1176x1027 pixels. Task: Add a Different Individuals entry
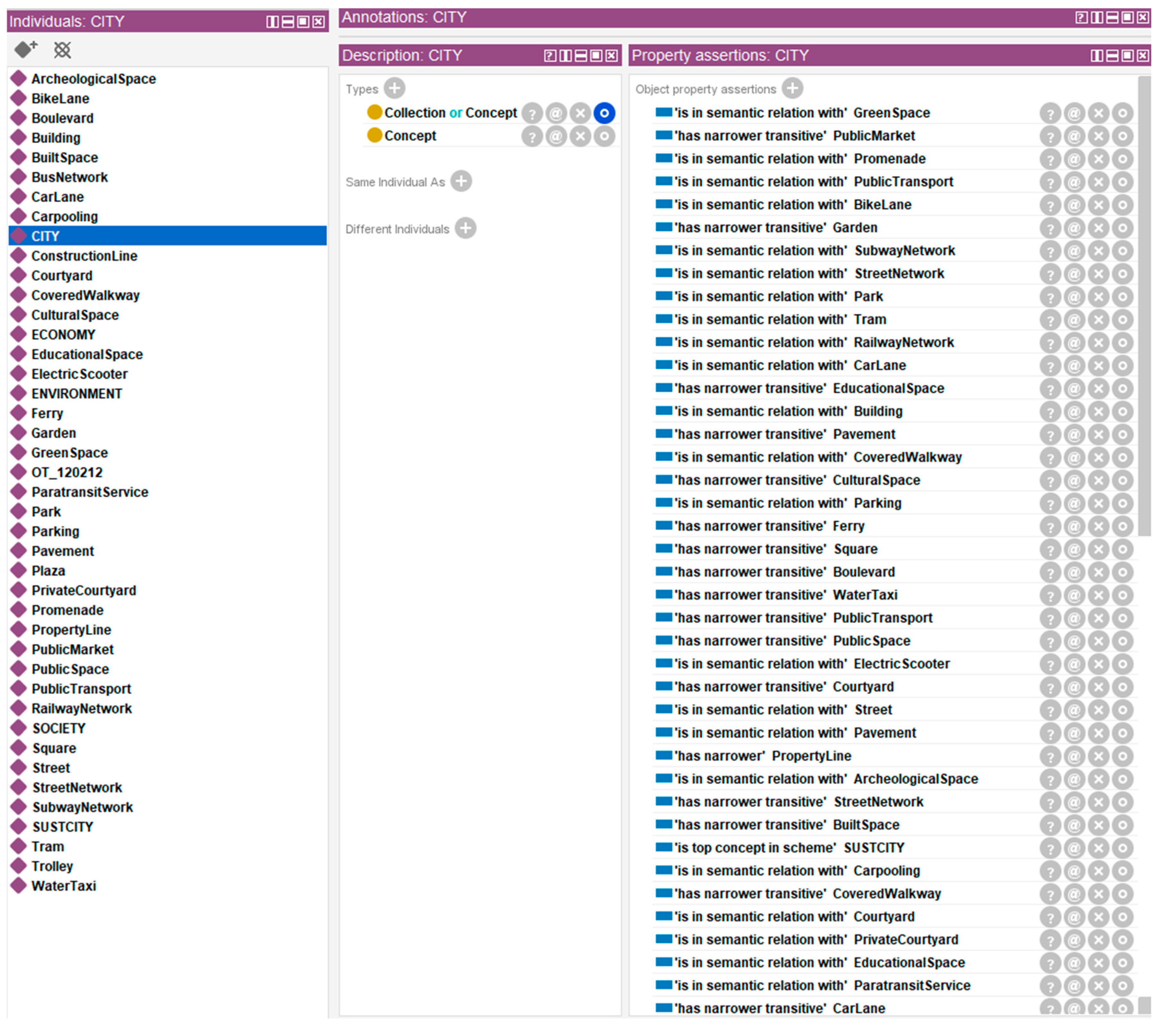tap(466, 228)
